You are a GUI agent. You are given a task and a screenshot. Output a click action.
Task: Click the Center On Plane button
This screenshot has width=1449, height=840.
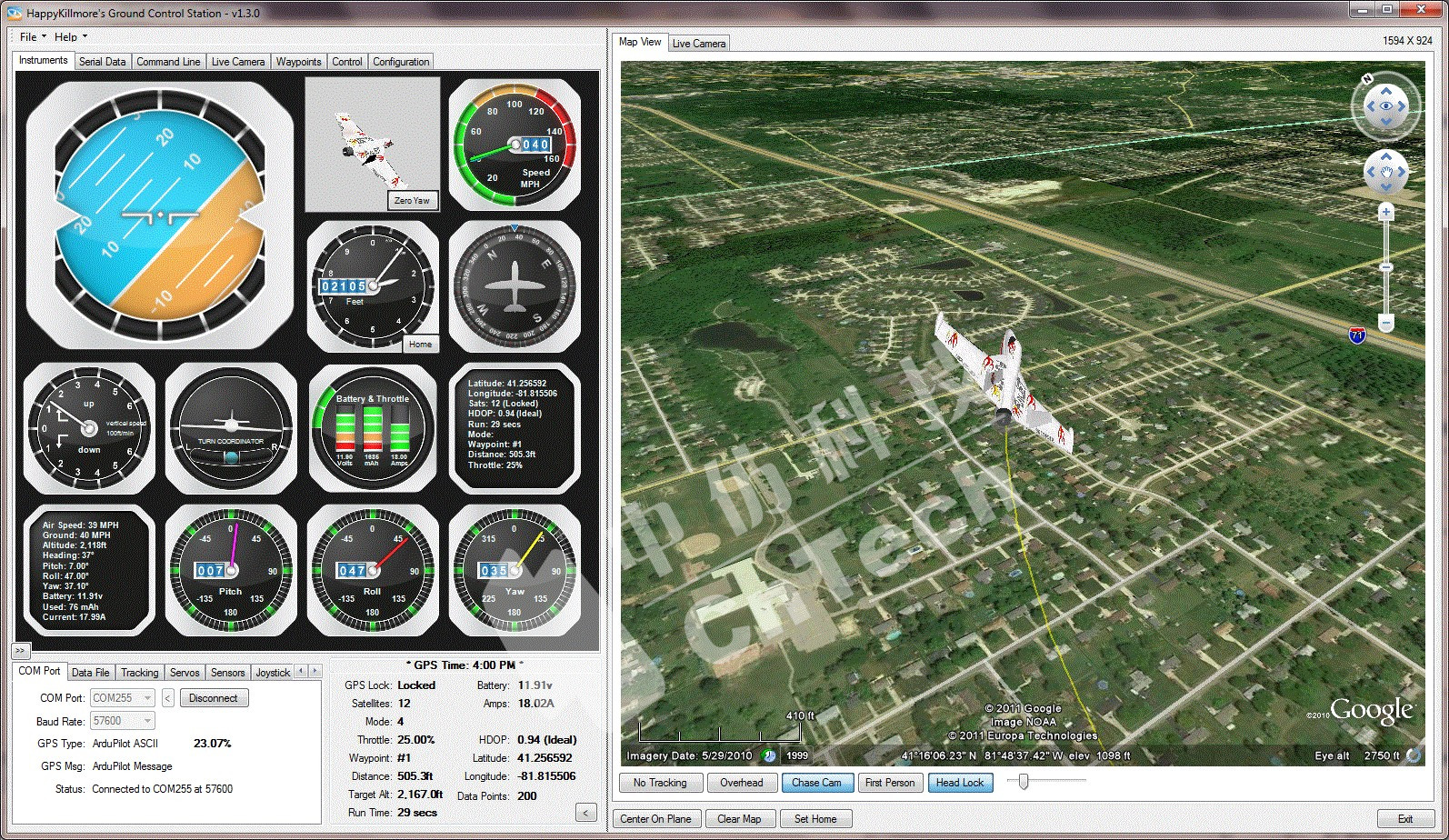click(655, 819)
